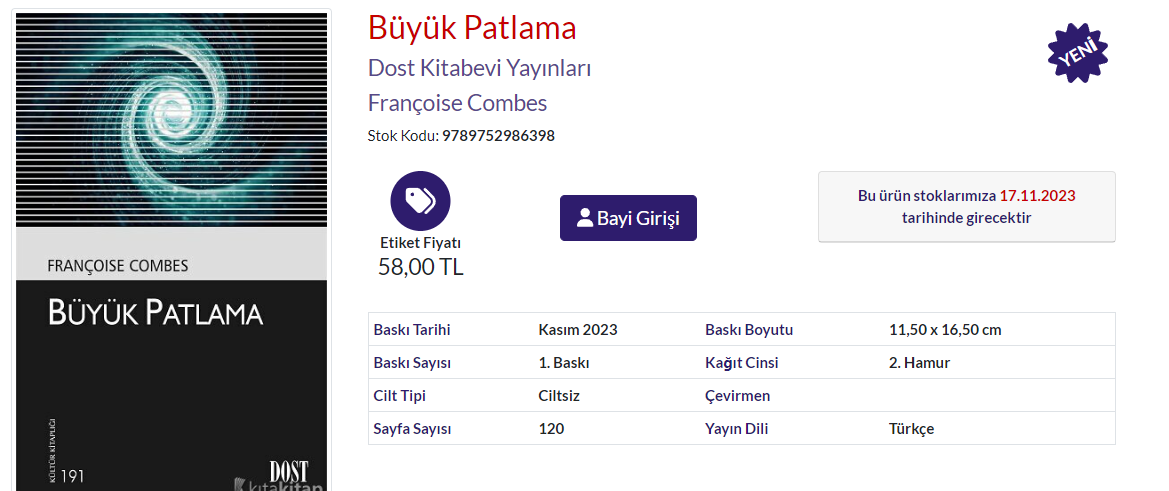Click the Kasım 2023 print date value
The height and width of the screenshot is (491, 1169).
(577, 330)
